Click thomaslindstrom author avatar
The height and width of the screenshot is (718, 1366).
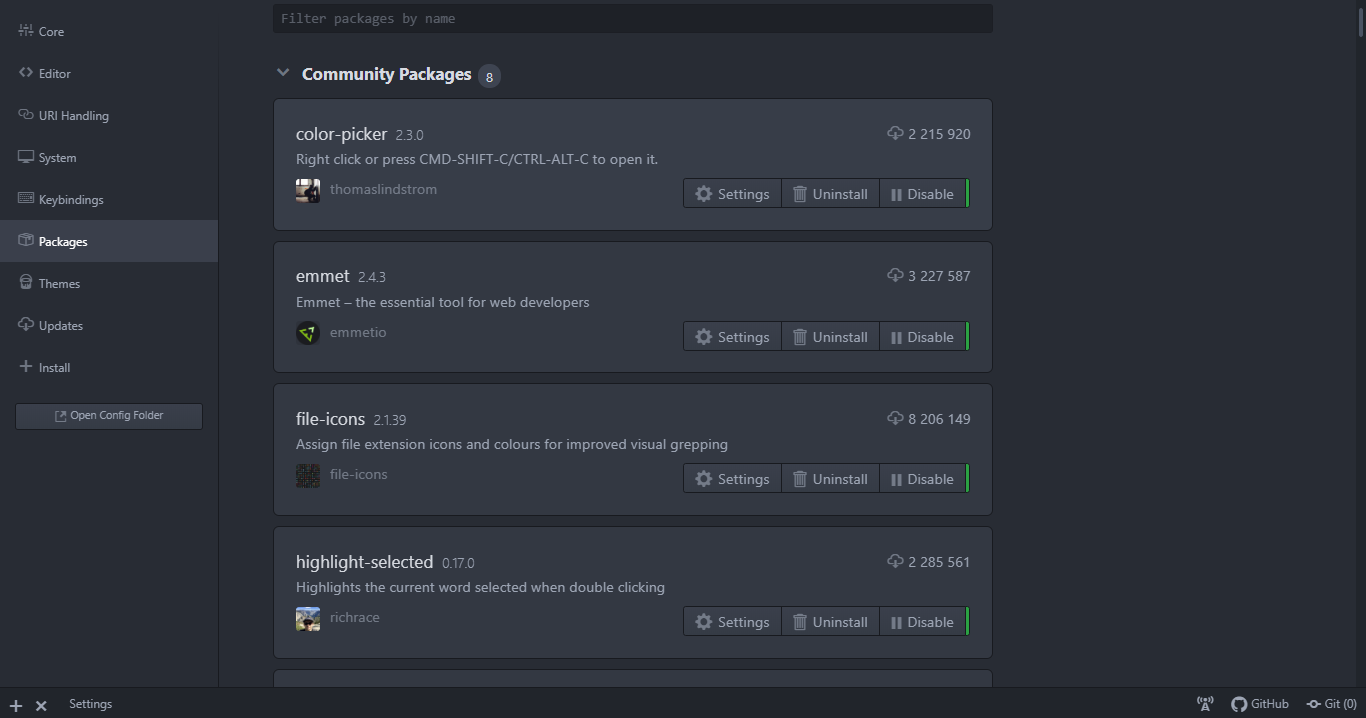click(x=308, y=191)
